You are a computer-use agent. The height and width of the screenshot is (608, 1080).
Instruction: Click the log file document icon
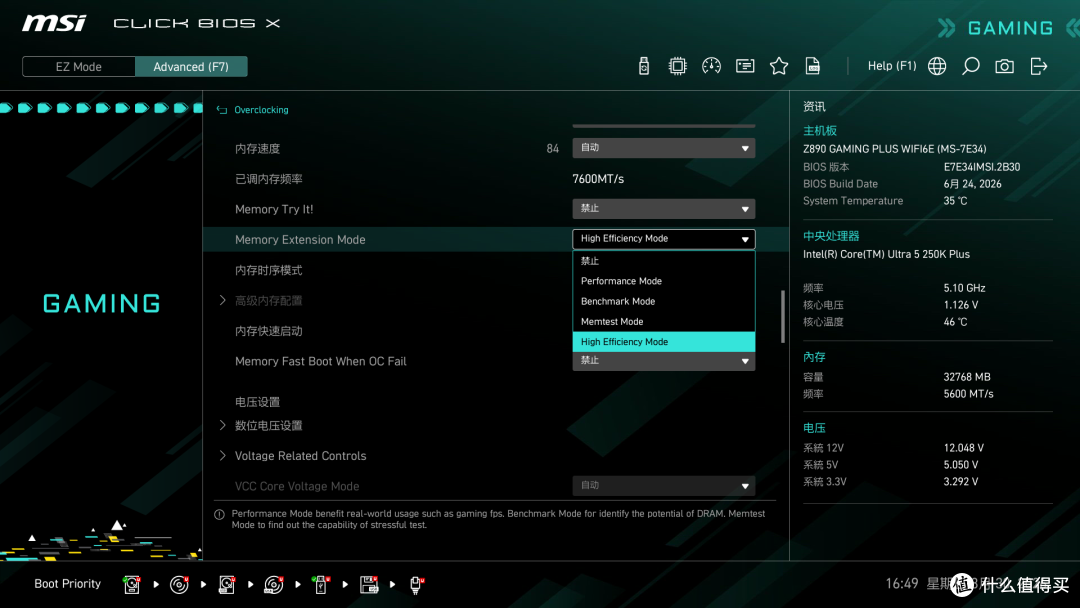coord(813,66)
